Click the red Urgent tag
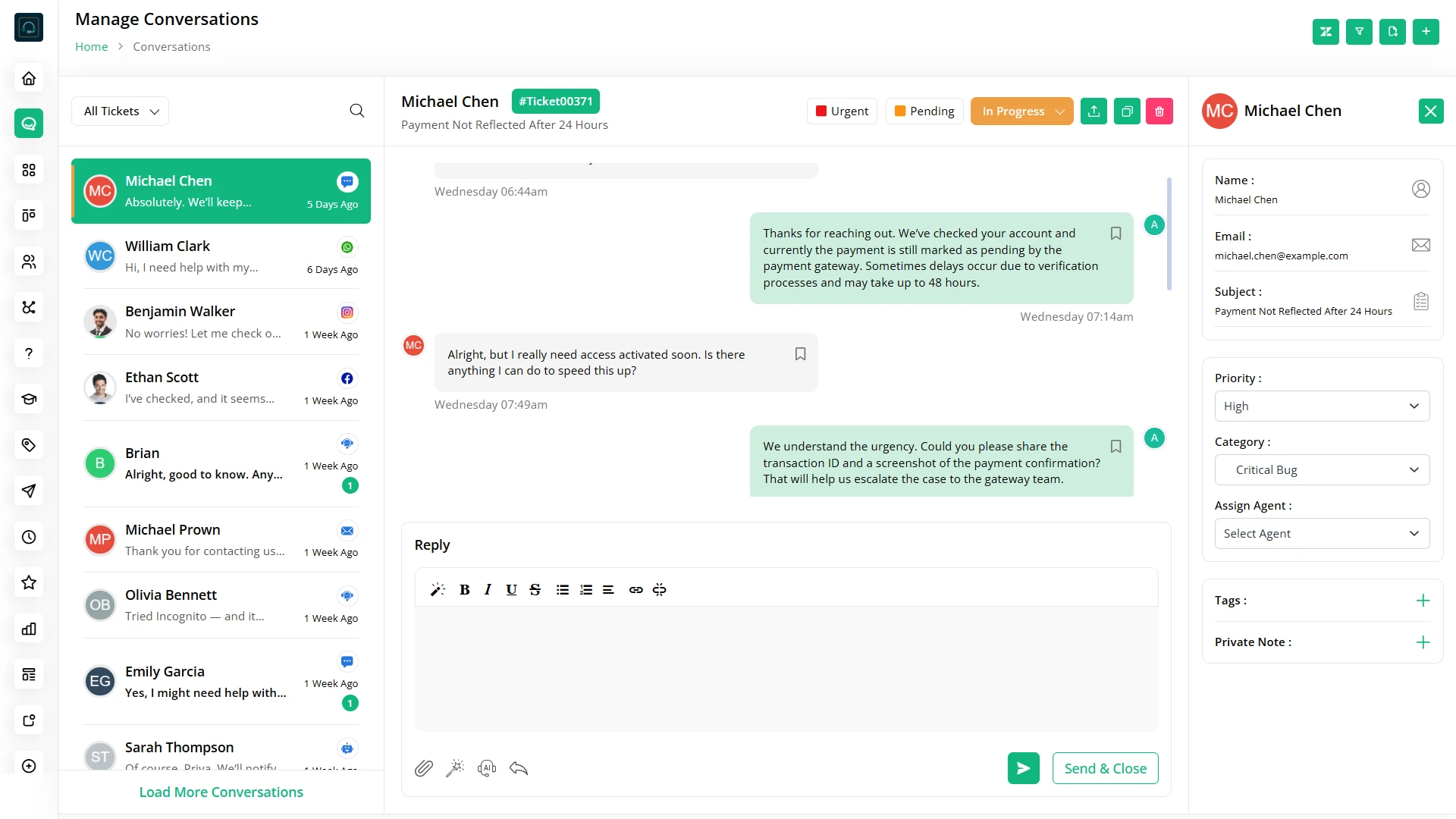The width and height of the screenshot is (1456, 819). (842, 111)
